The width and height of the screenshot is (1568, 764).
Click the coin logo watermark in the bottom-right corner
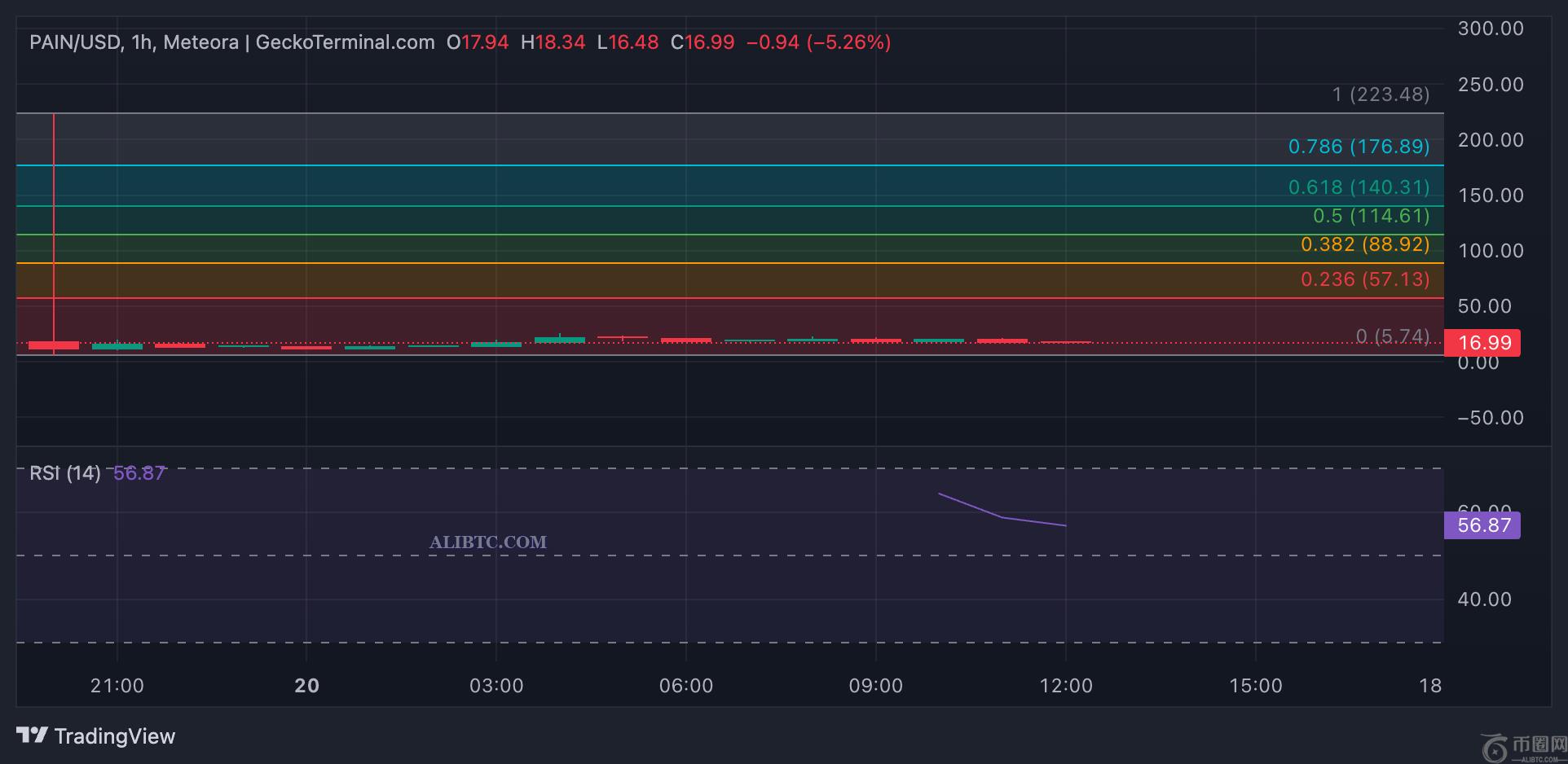point(1494,747)
